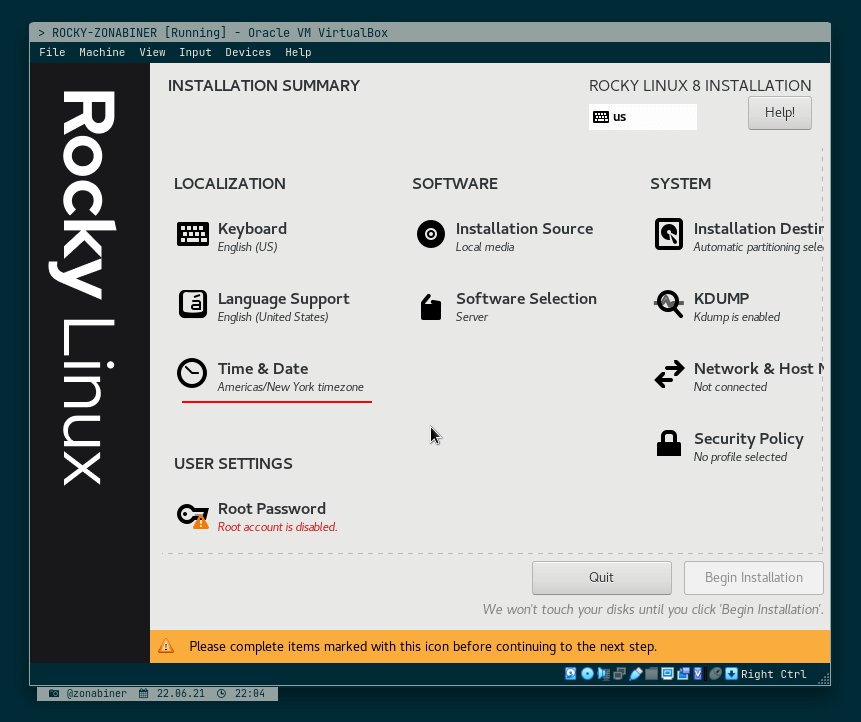The height and width of the screenshot is (722, 861).
Task: Click the calendar icon beside 22.06.21
Action: [x=143, y=693]
